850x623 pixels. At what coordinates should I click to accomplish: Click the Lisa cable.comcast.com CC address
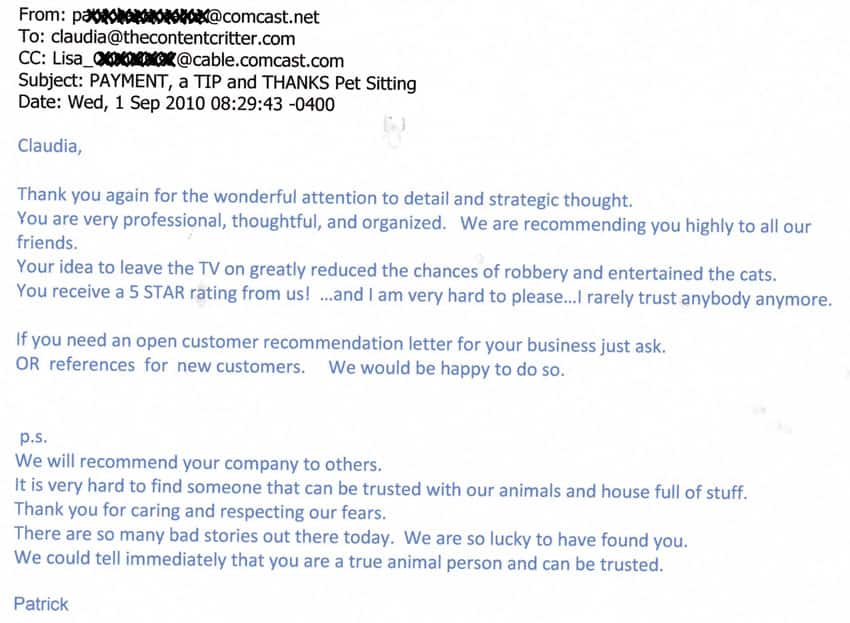point(198,60)
